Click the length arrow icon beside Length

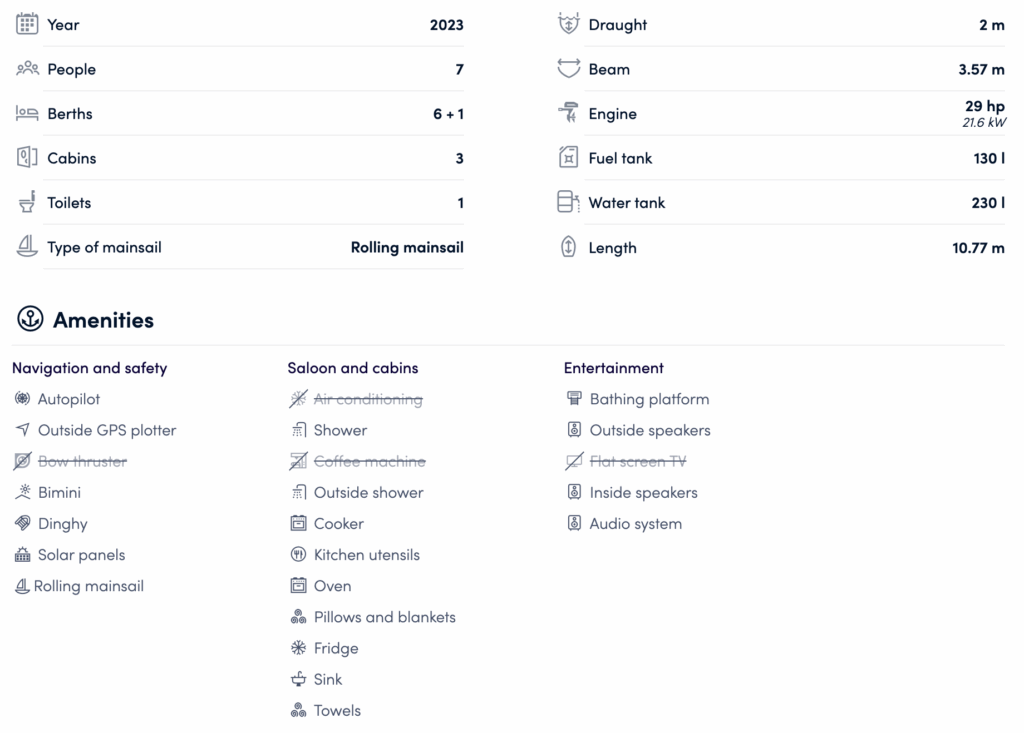tap(568, 247)
